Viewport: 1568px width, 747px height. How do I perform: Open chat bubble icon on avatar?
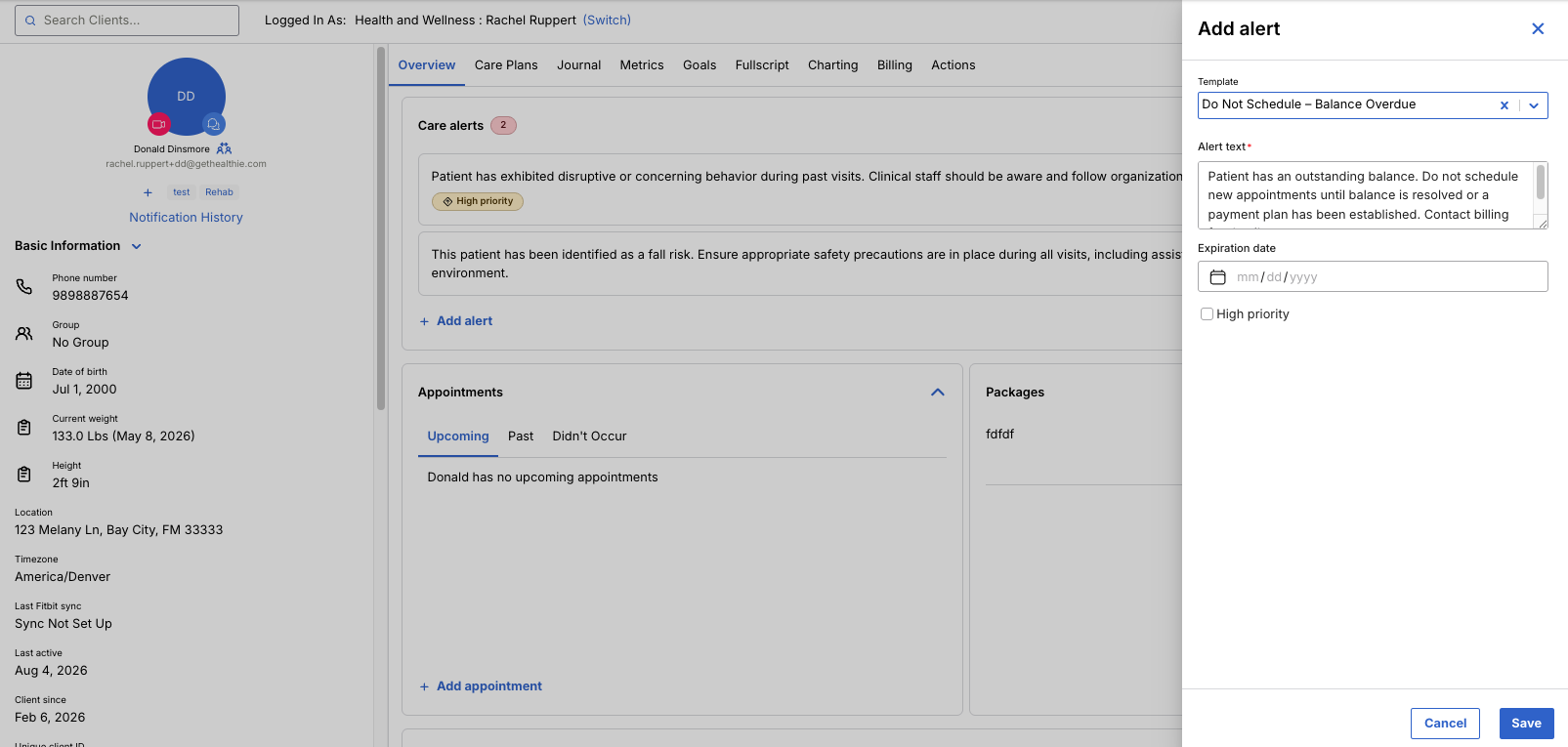coord(214,124)
